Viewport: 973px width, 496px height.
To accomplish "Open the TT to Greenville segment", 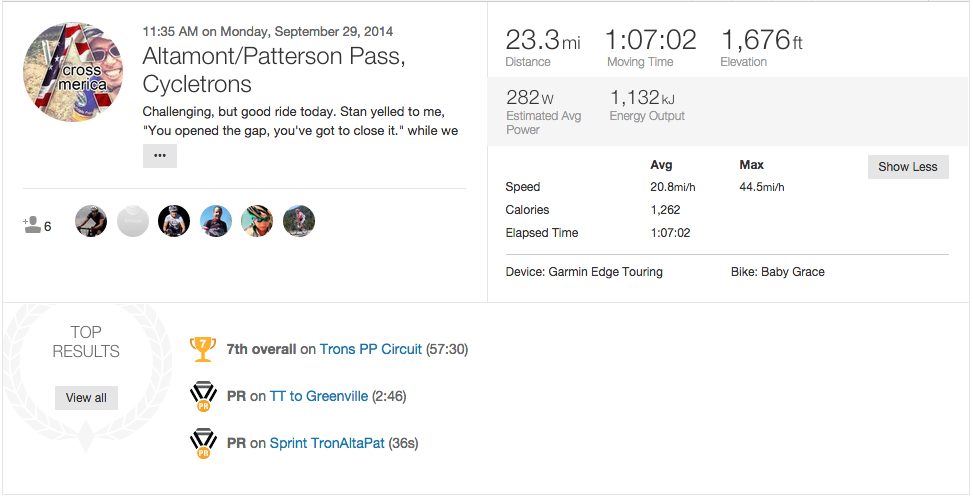I will (318, 397).
